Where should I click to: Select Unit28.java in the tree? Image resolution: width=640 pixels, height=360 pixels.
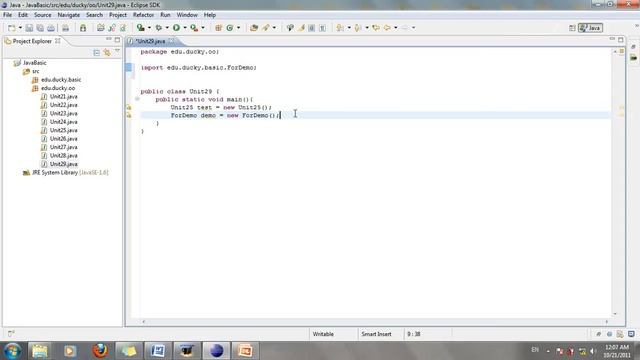(63, 156)
